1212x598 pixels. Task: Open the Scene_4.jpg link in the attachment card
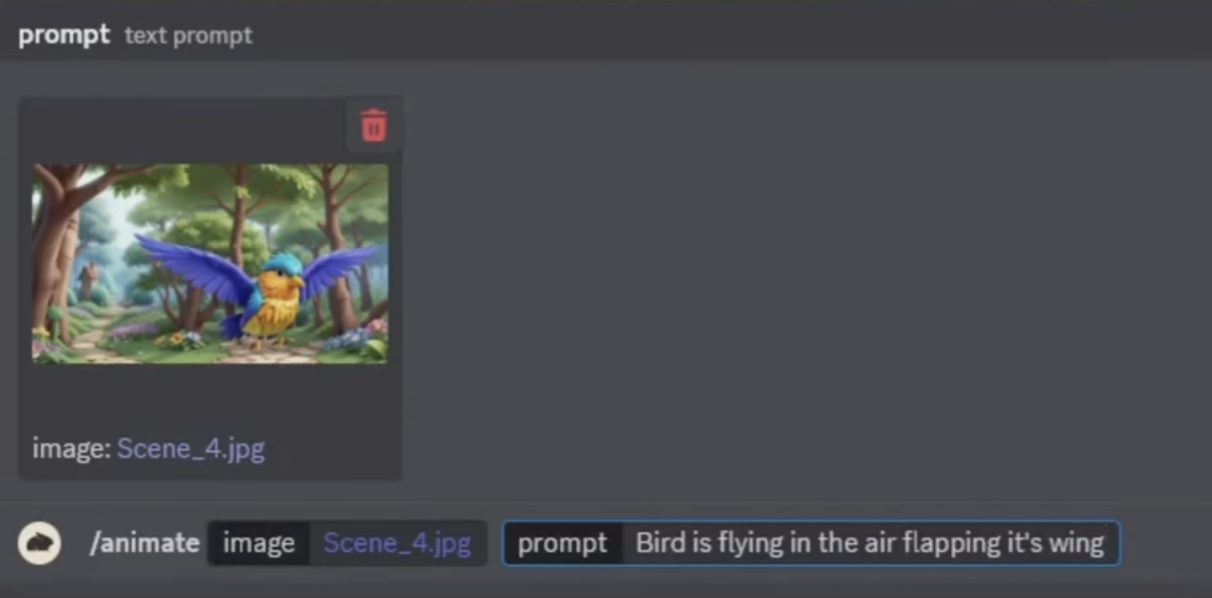click(191, 448)
